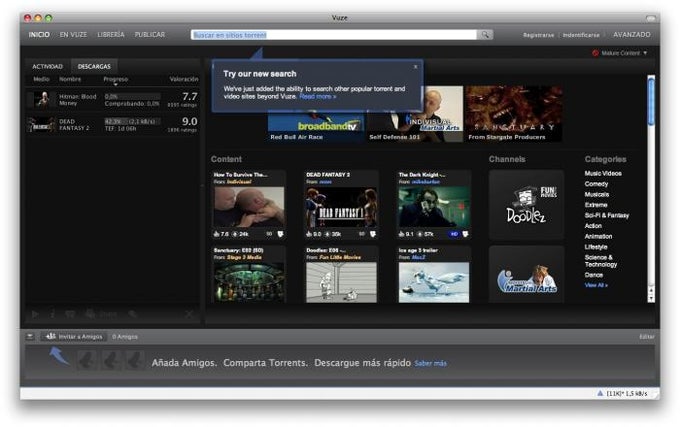The width and height of the screenshot is (680, 427).
Task: Select the Music Videos category
Action: pos(603,173)
